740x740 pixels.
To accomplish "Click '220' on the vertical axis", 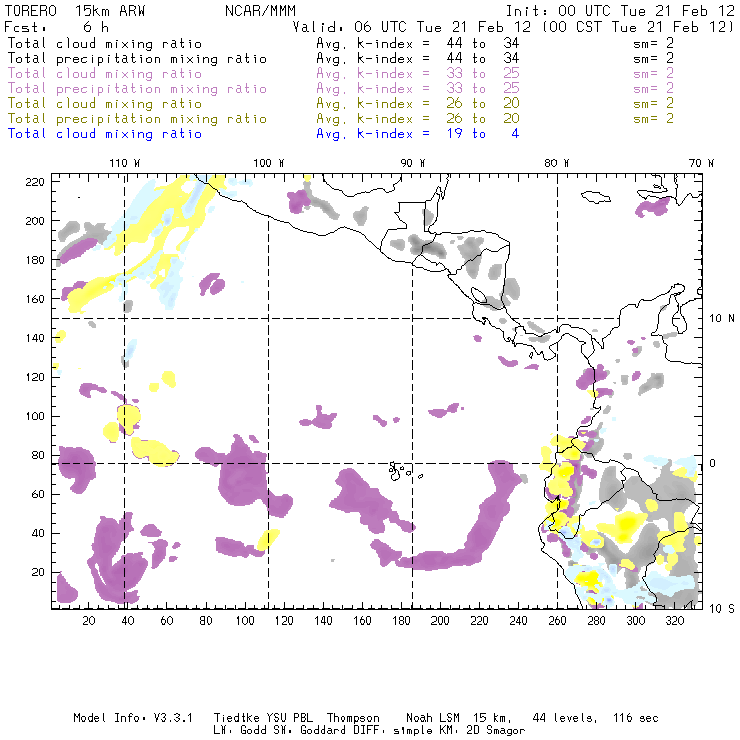I will tap(35, 182).
